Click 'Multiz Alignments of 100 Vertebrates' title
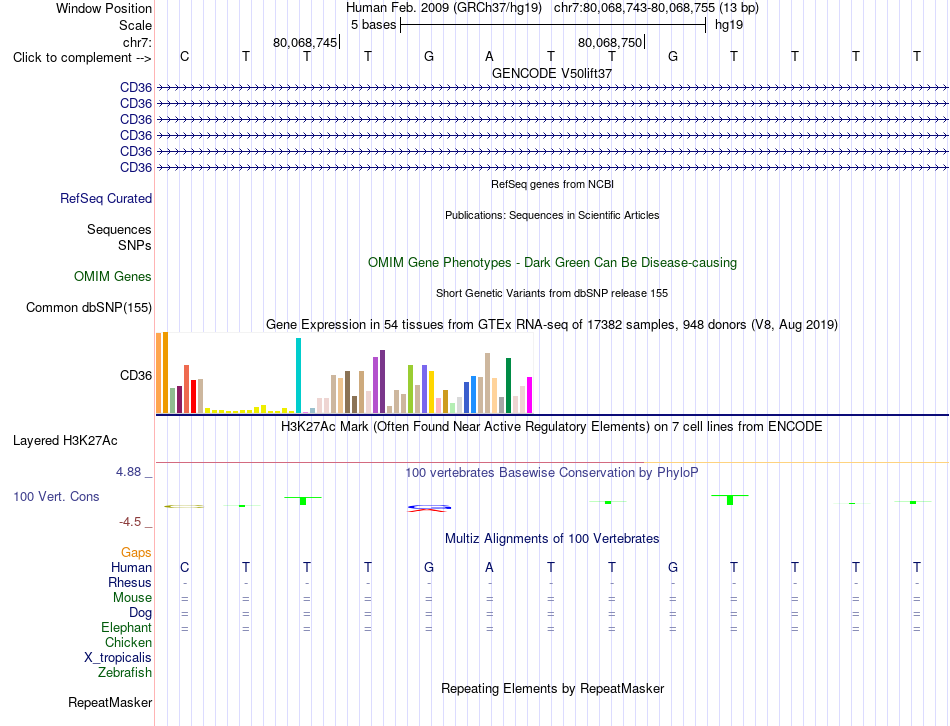Viewport: 950px width, 726px height. [552, 539]
